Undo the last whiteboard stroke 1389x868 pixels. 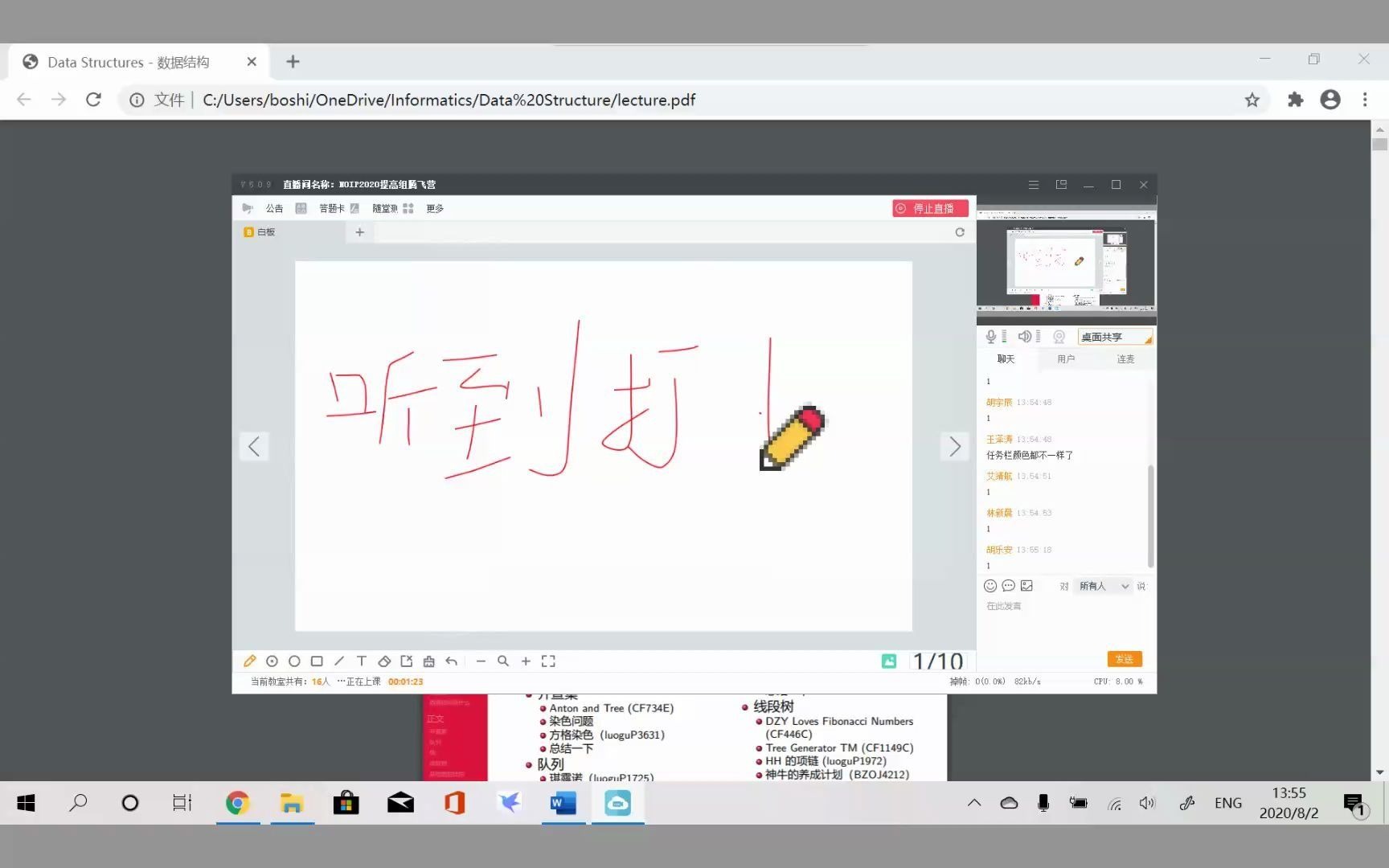coord(452,661)
